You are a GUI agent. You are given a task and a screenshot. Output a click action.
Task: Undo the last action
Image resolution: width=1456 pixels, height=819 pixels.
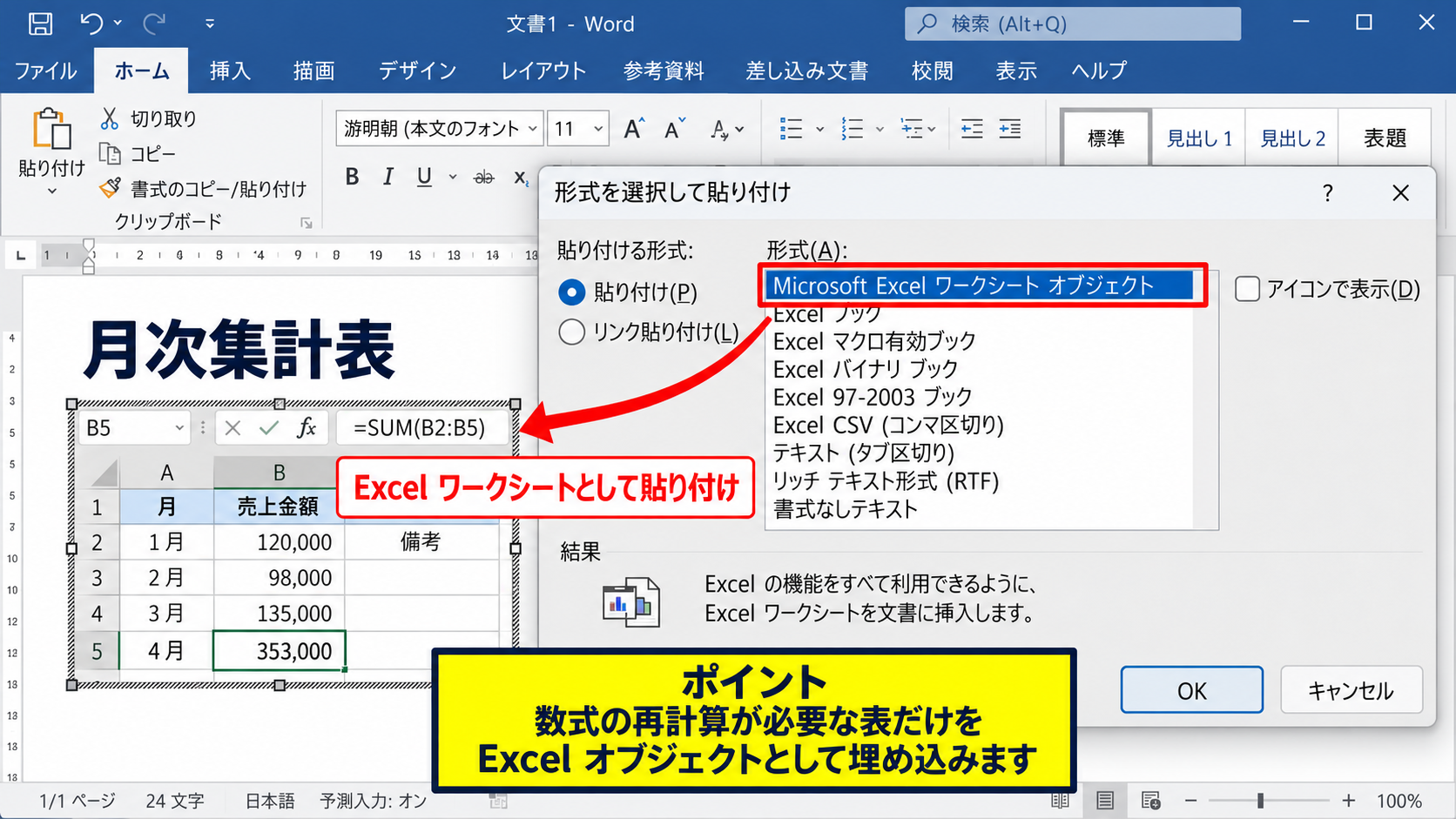coord(91,23)
